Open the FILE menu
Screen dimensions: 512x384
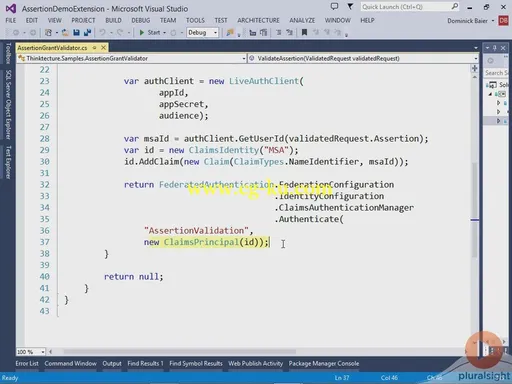click(x=11, y=21)
